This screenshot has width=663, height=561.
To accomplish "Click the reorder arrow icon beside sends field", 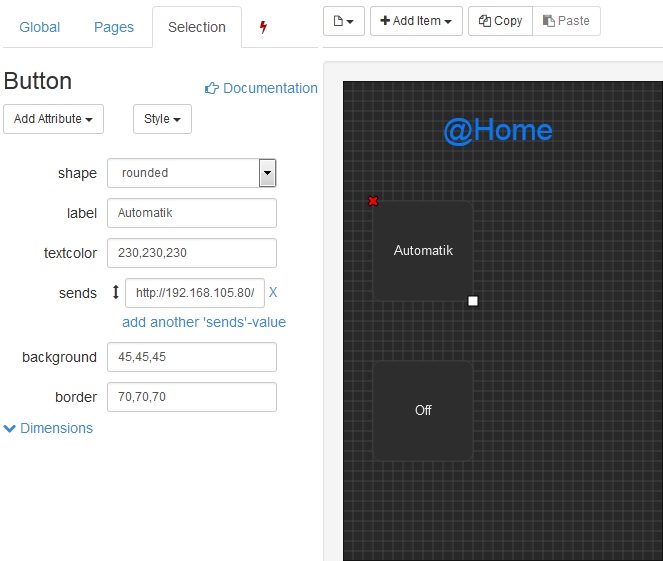I will click(115, 293).
